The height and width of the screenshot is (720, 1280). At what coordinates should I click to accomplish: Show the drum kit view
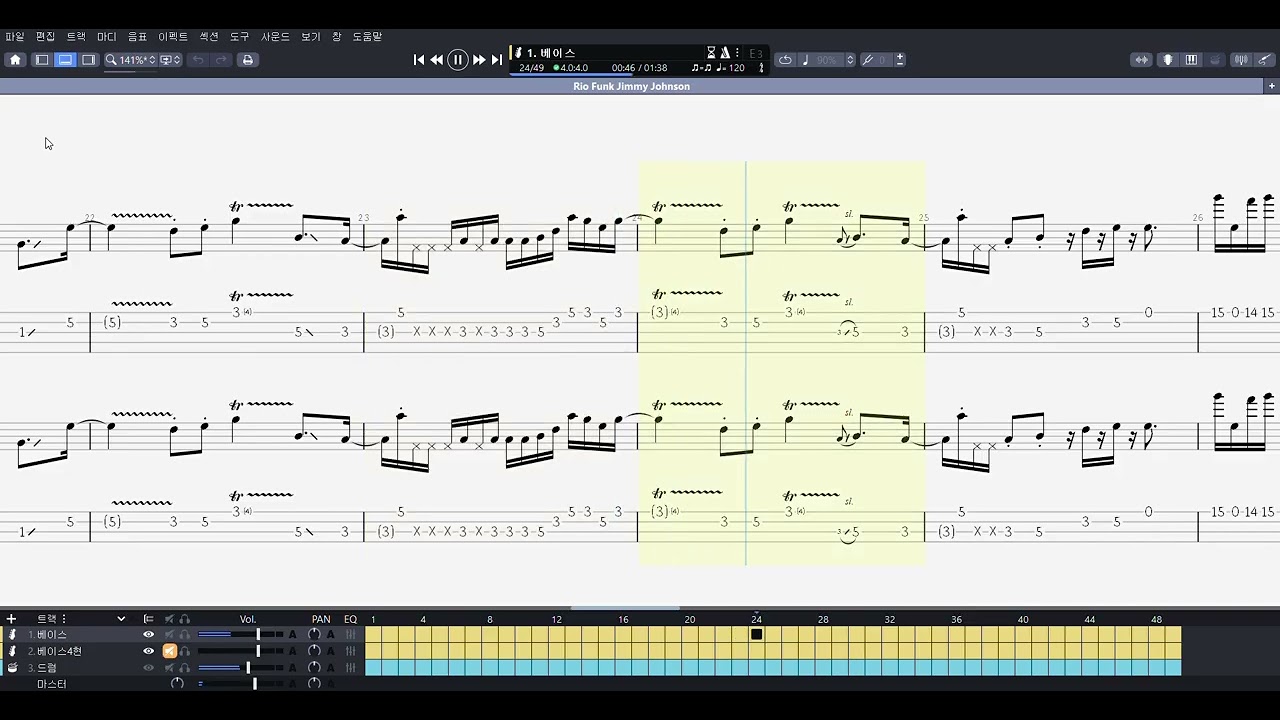pos(1216,60)
